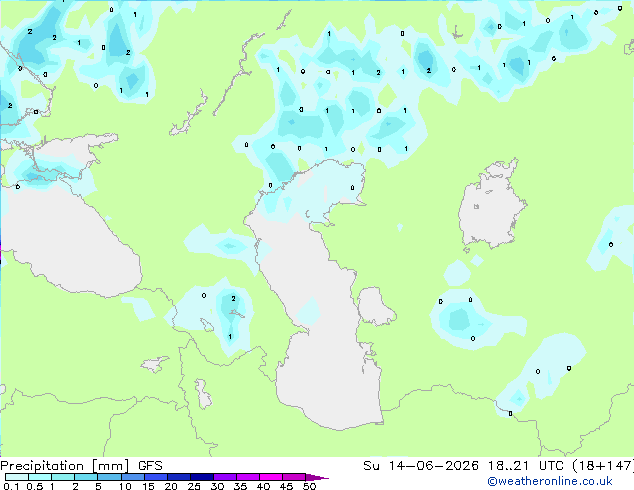Image resolution: width=634 pixels, height=490 pixels.
Task: Pick the 15–20 mm legend swatch
Action: (155, 477)
